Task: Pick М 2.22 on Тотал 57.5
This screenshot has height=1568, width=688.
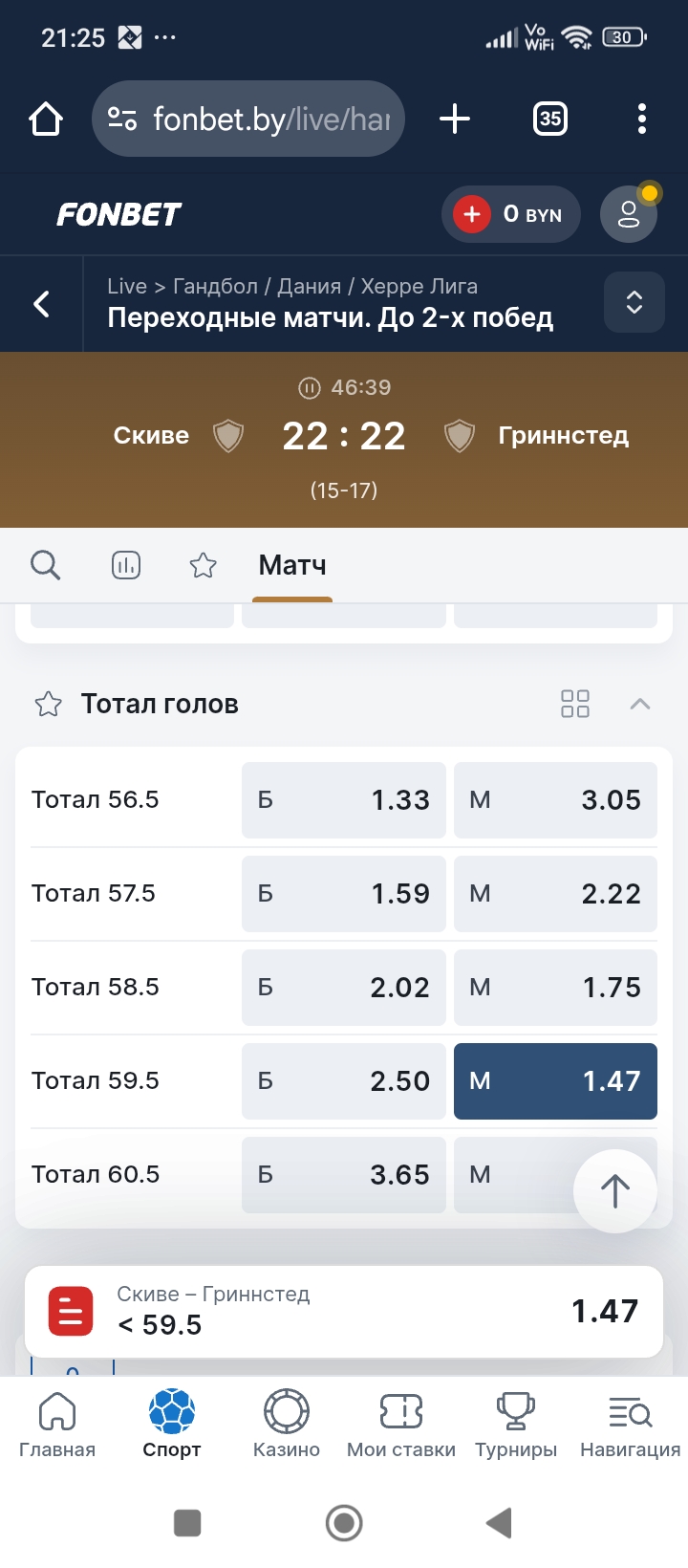Action: [x=555, y=894]
